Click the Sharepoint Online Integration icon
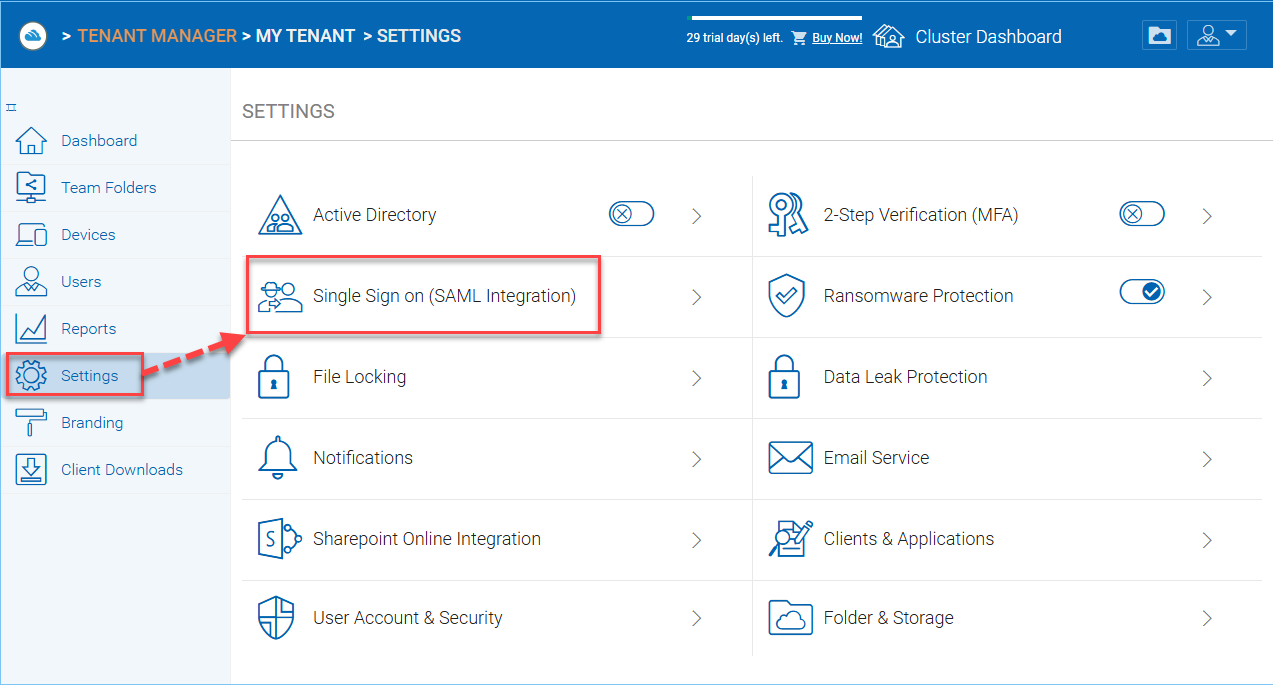This screenshot has height=686, width=1273. point(279,539)
